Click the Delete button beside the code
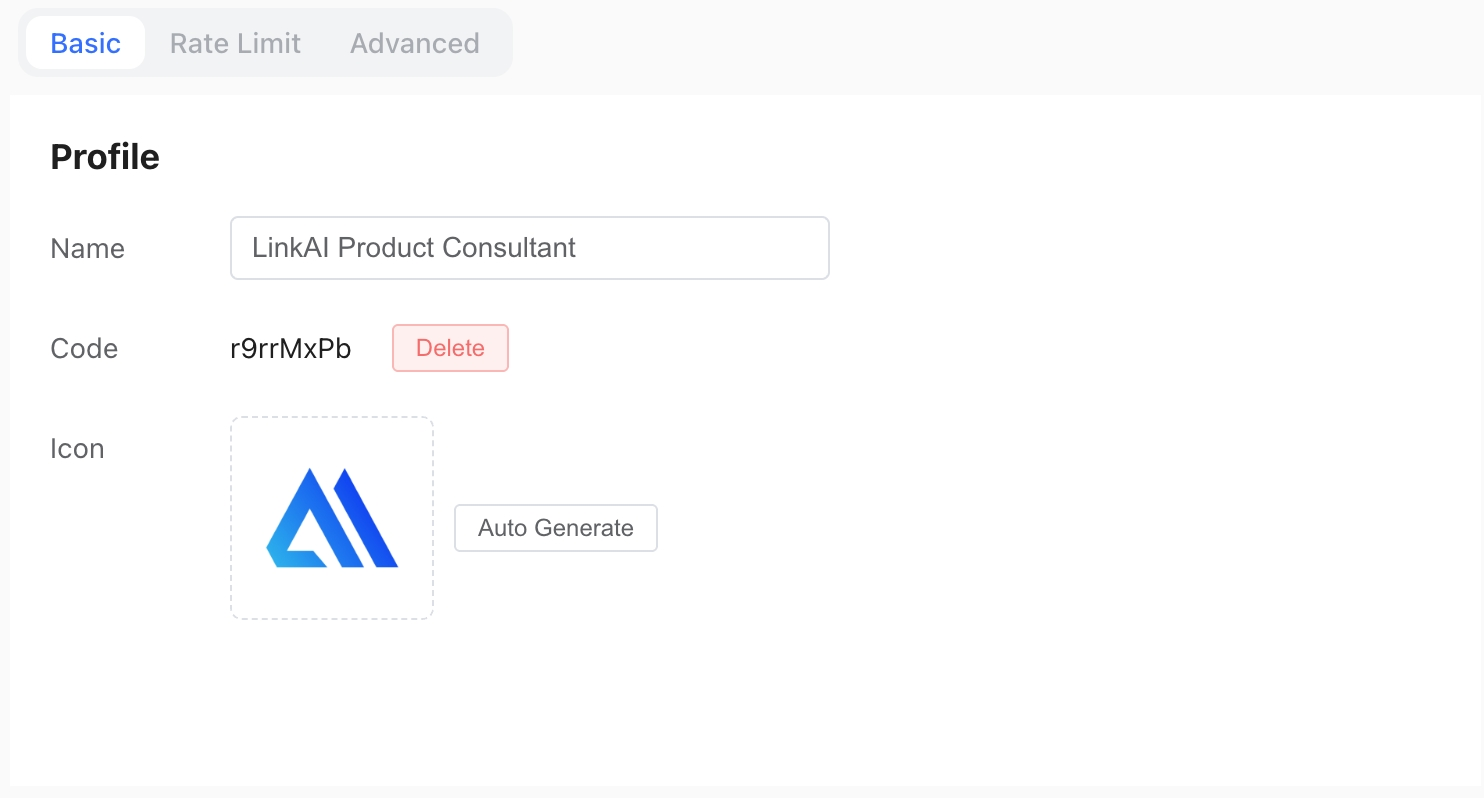 450,348
